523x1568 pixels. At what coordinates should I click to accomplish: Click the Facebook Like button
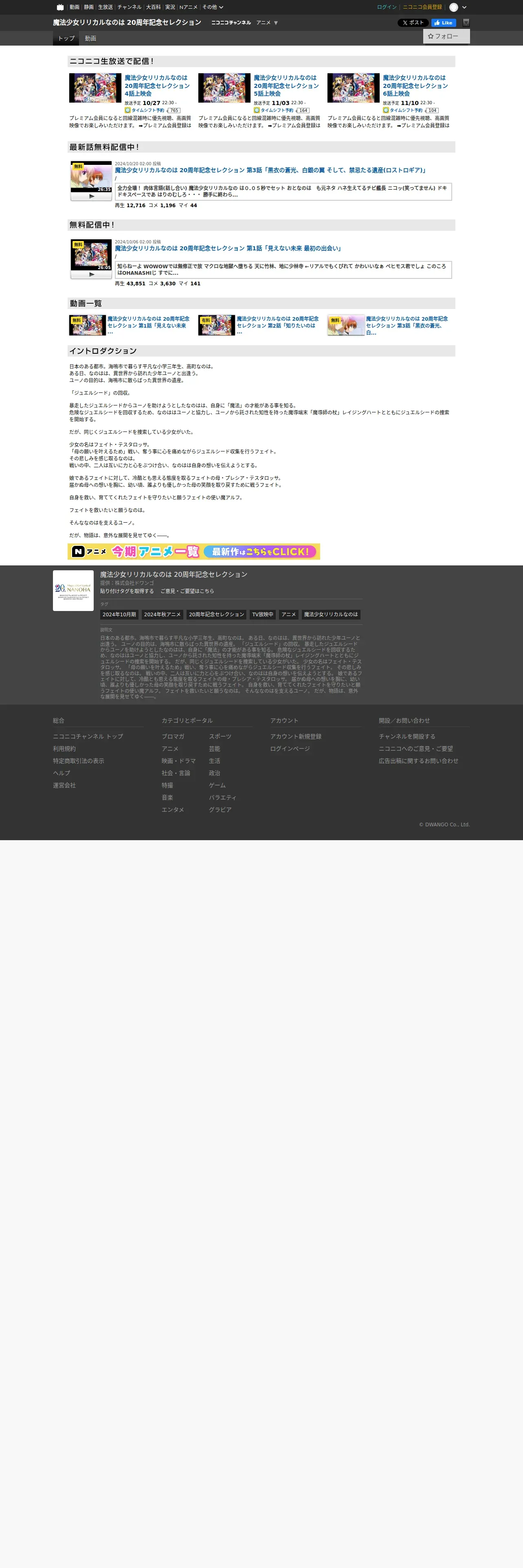[x=444, y=22]
